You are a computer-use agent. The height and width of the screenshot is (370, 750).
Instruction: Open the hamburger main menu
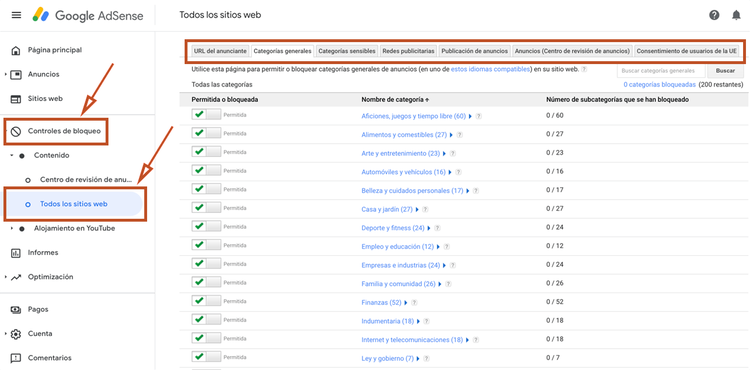[16, 15]
